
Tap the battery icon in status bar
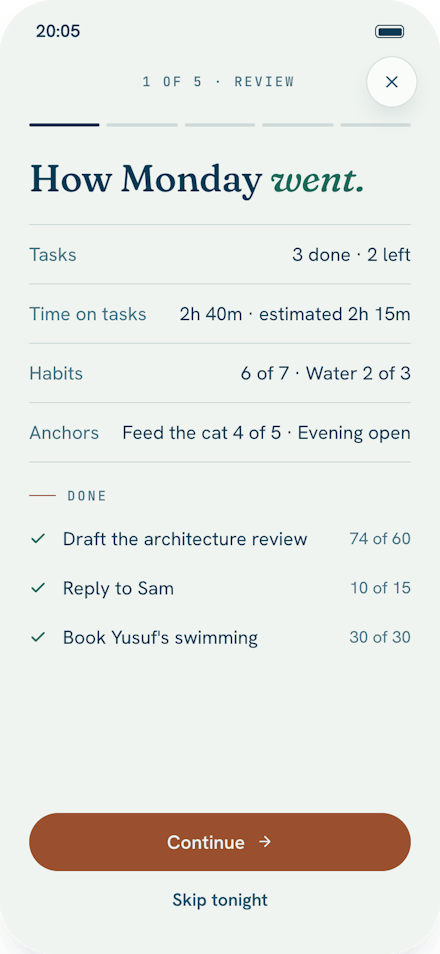(389, 32)
